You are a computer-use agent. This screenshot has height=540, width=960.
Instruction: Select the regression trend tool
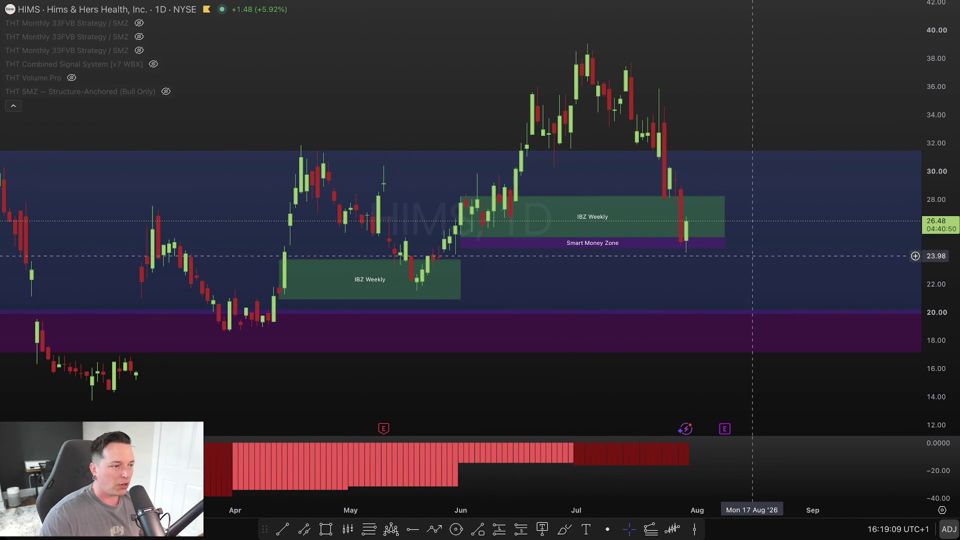[650, 529]
